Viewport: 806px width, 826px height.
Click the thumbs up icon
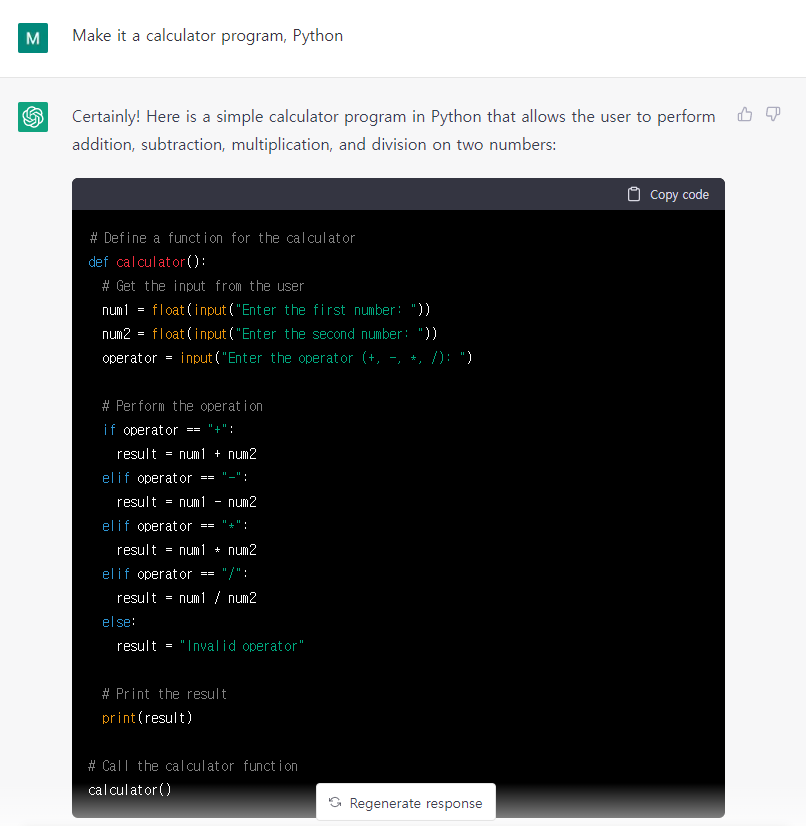(x=745, y=114)
